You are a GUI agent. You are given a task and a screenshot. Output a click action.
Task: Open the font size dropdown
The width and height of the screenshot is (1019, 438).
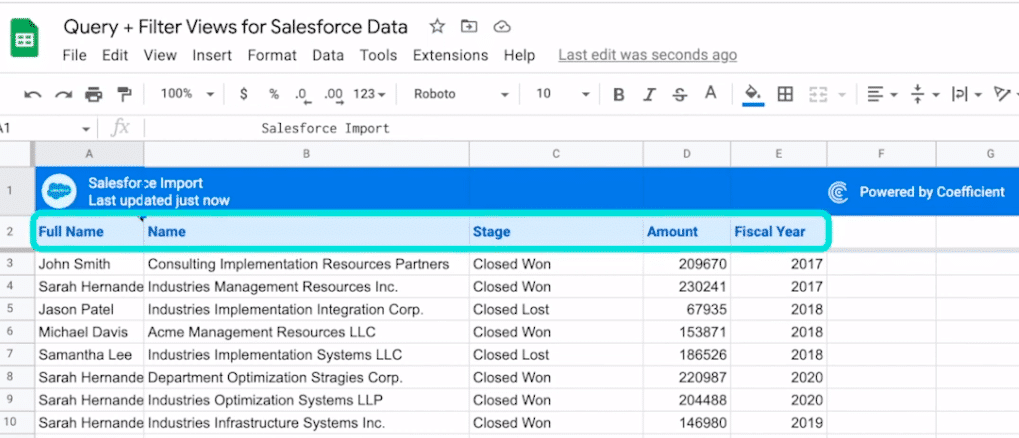click(562, 94)
